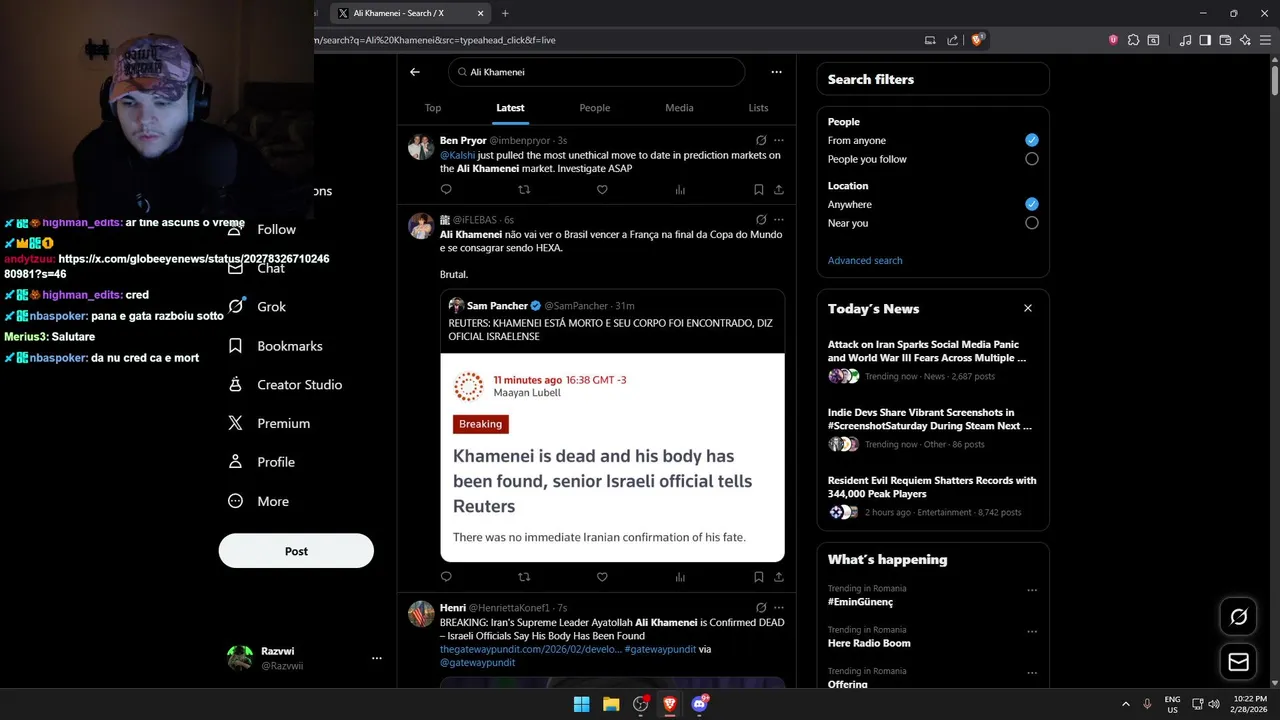
Task: Share the iFLEBAS post
Action: pyautogui.click(x=779, y=577)
